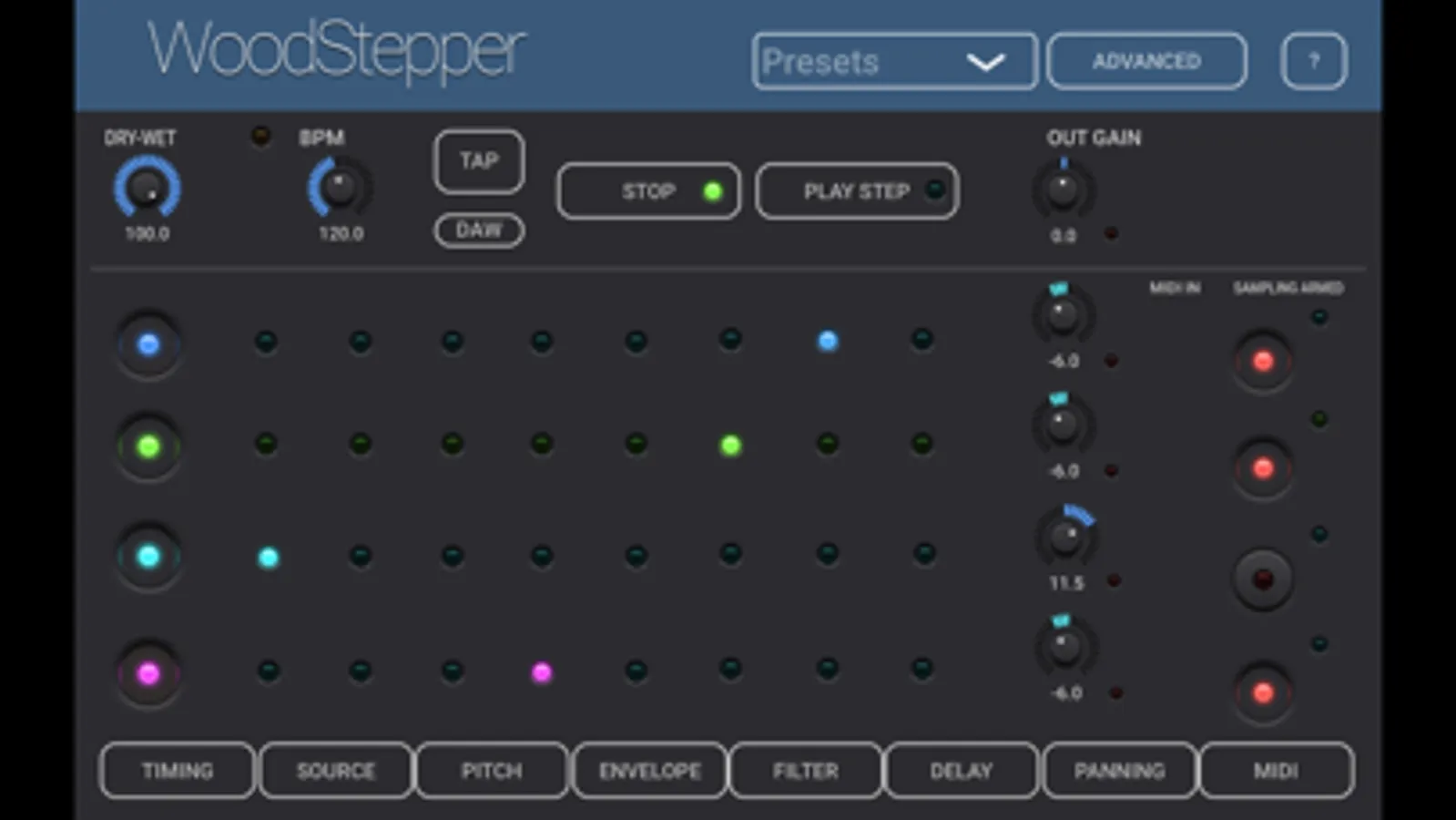This screenshot has width=1456, height=820.
Task: Toggle step 6 on the cyan track
Action: [x=730, y=553]
